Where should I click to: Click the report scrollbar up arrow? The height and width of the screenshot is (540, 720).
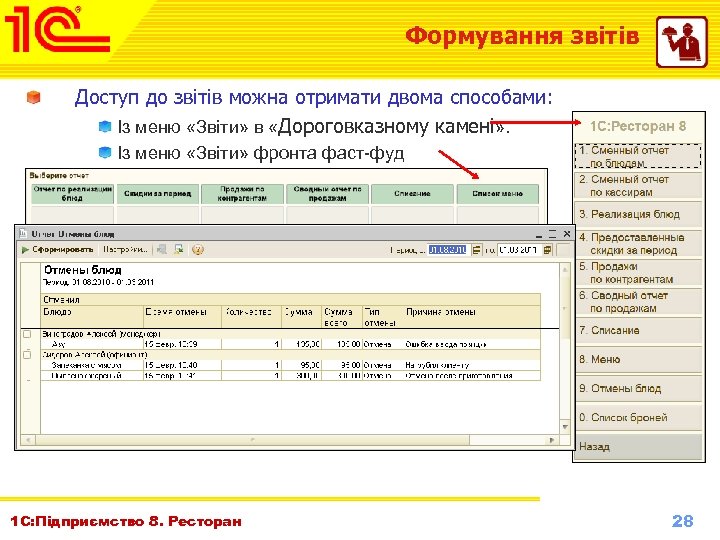pos(565,270)
